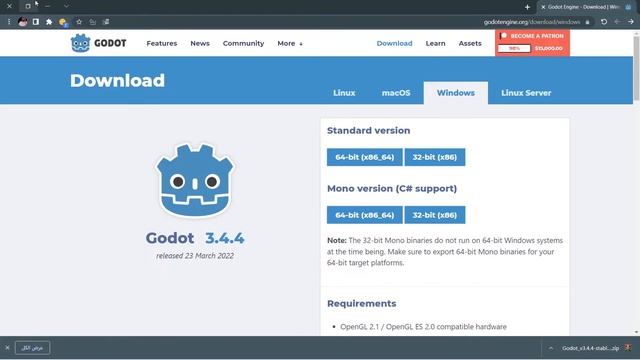Click the zip file icon in the download bar
Screen dimensions: 640x360
(628, 348)
